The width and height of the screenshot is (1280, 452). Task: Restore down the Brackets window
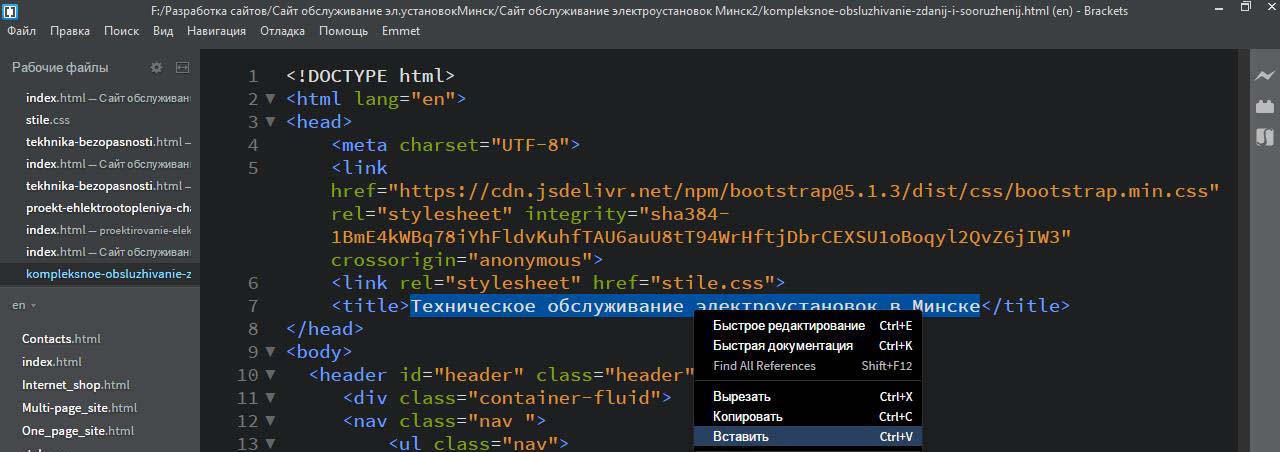1245,8
